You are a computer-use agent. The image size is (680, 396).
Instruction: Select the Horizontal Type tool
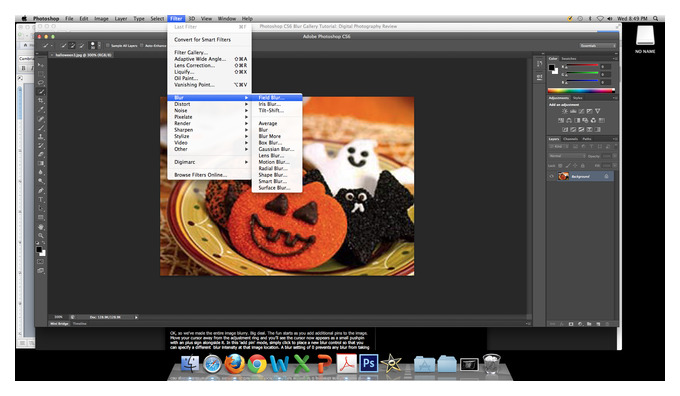(x=41, y=200)
